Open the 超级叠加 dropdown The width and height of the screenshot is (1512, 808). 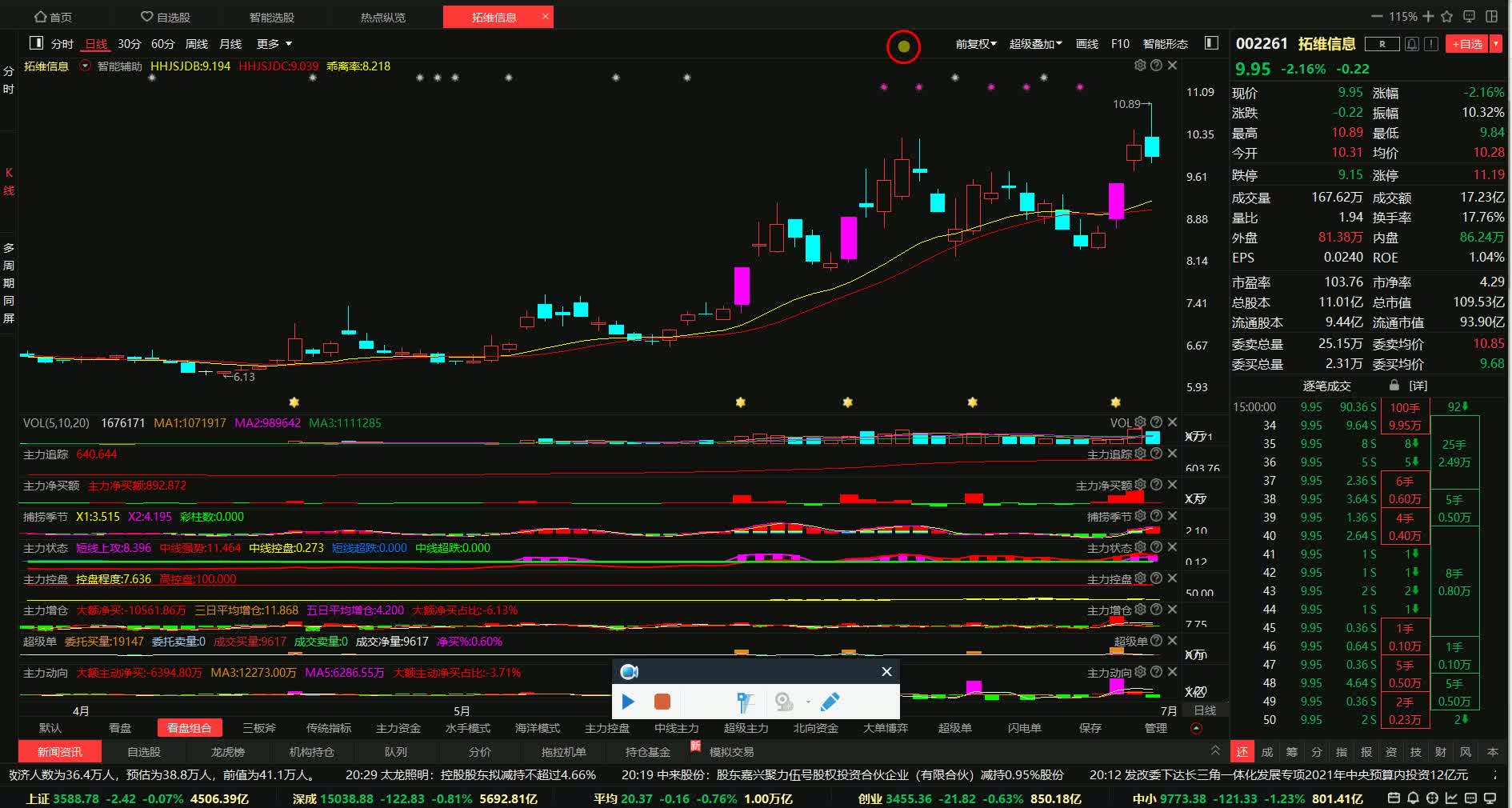[1035, 44]
